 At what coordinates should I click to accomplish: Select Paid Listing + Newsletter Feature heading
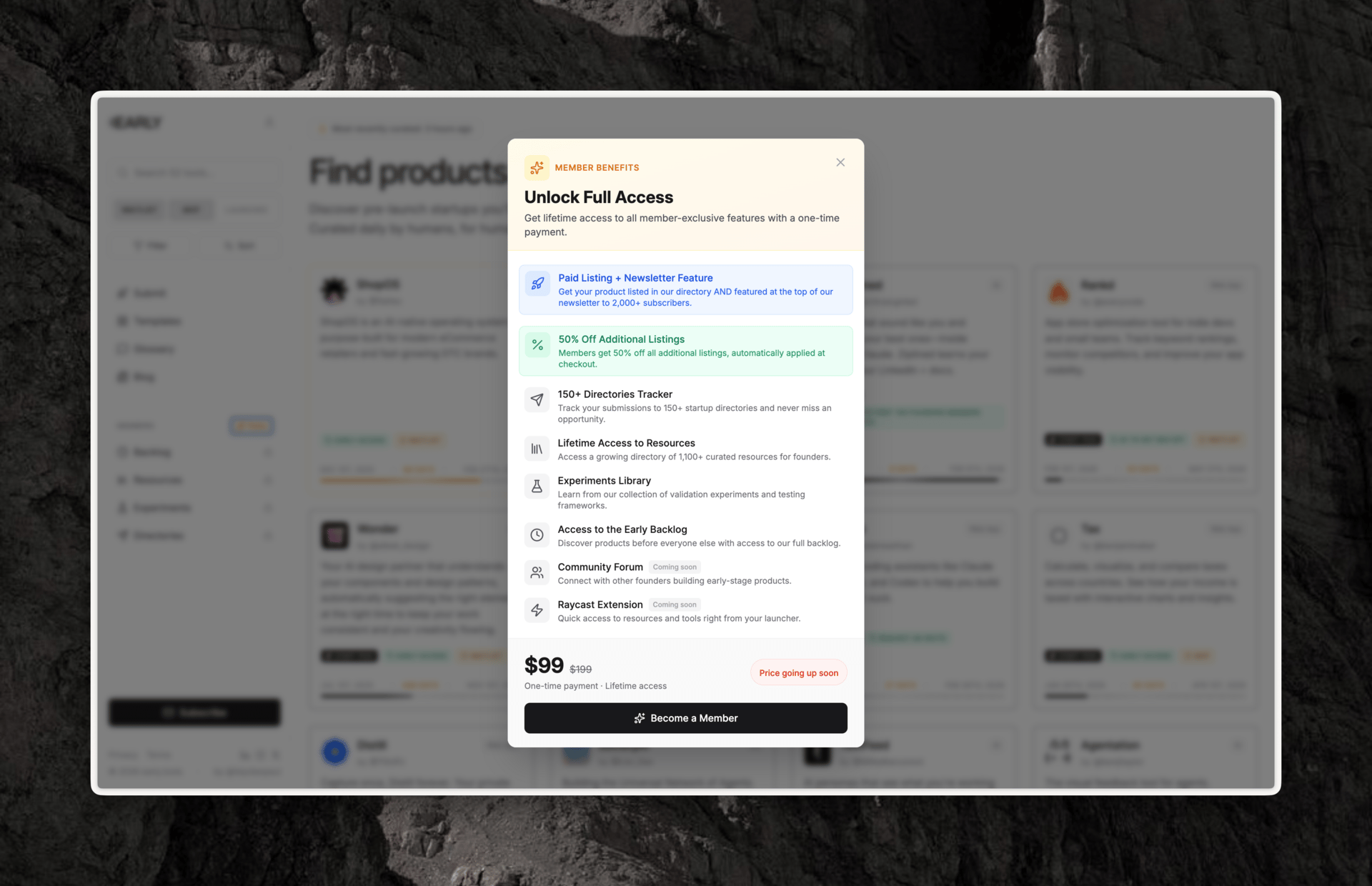point(635,278)
